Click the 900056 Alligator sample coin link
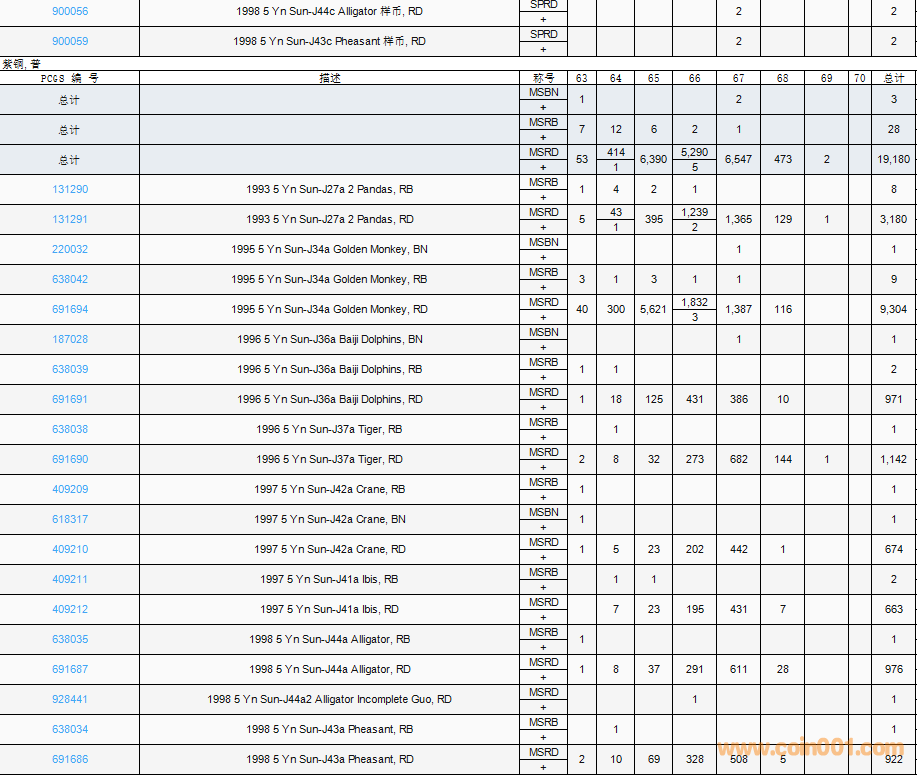This screenshot has height=775, width=917. click(70, 12)
